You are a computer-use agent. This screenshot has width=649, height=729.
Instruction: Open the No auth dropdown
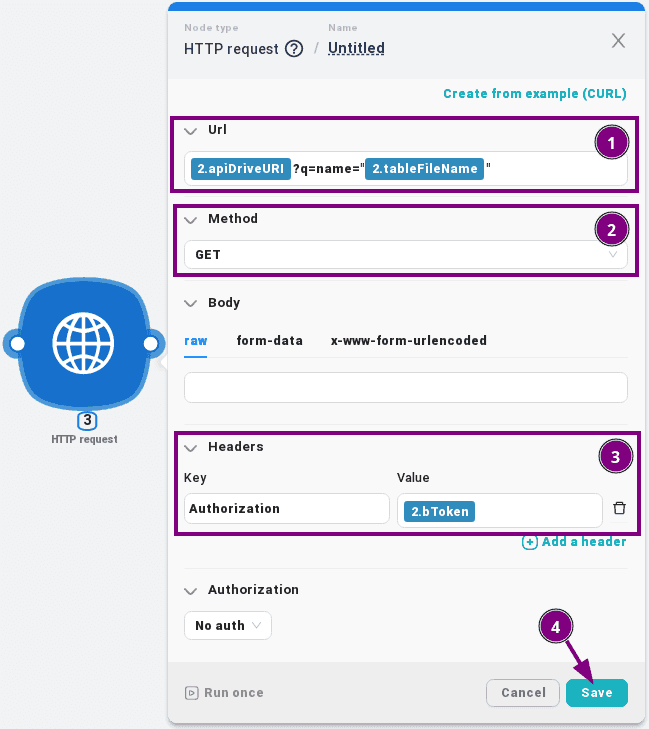[x=227, y=626]
